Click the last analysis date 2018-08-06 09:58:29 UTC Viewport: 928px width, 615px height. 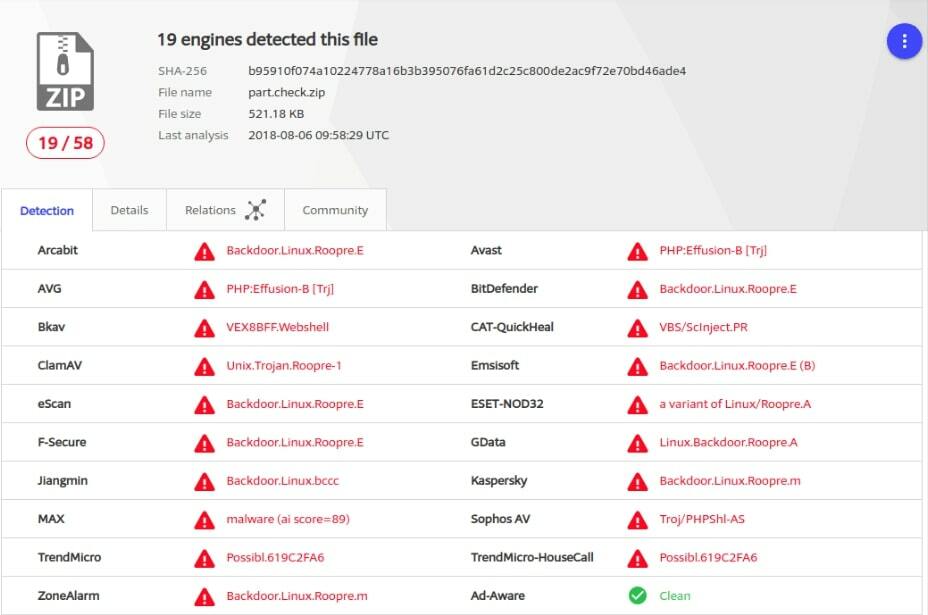pyautogui.click(x=318, y=135)
